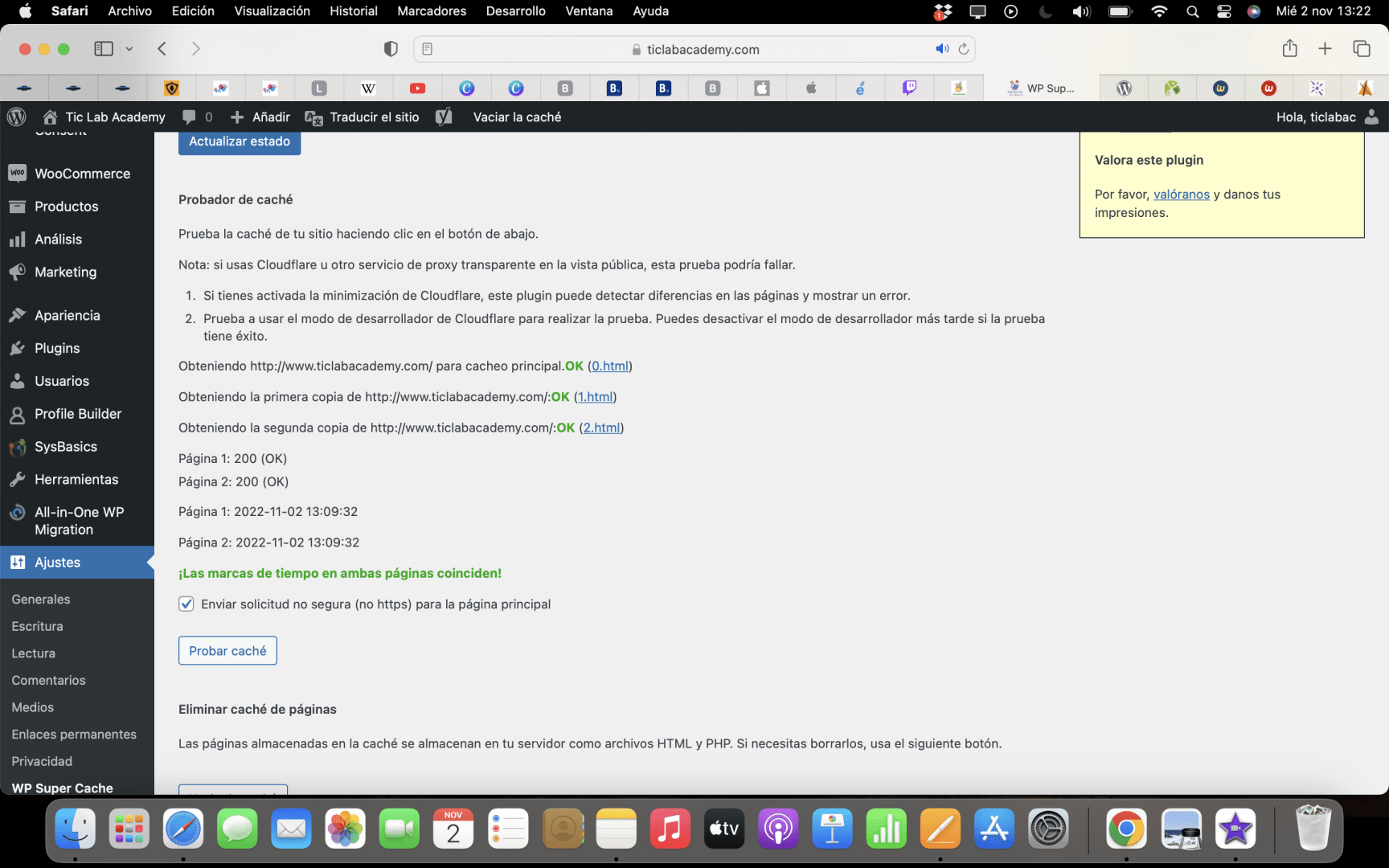
Task: Click the Yoast SEO icon in admin bar
Action: pos(444,117)
